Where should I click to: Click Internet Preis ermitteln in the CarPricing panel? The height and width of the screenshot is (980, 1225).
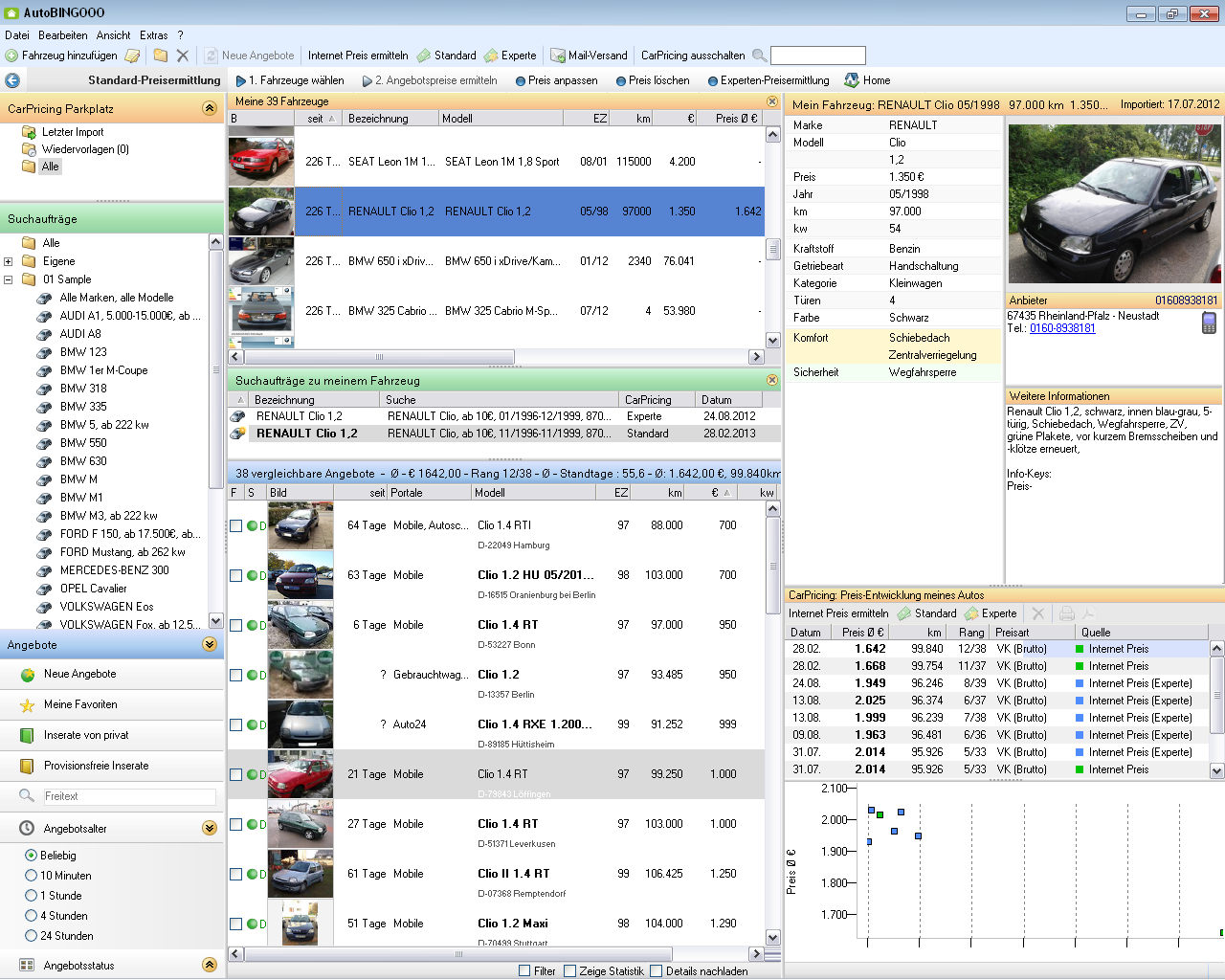click(838, 613)
